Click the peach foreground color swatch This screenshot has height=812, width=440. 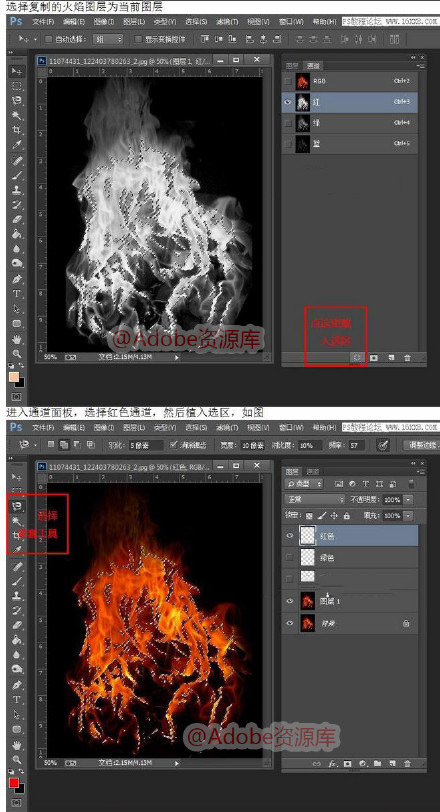point(13,376)
